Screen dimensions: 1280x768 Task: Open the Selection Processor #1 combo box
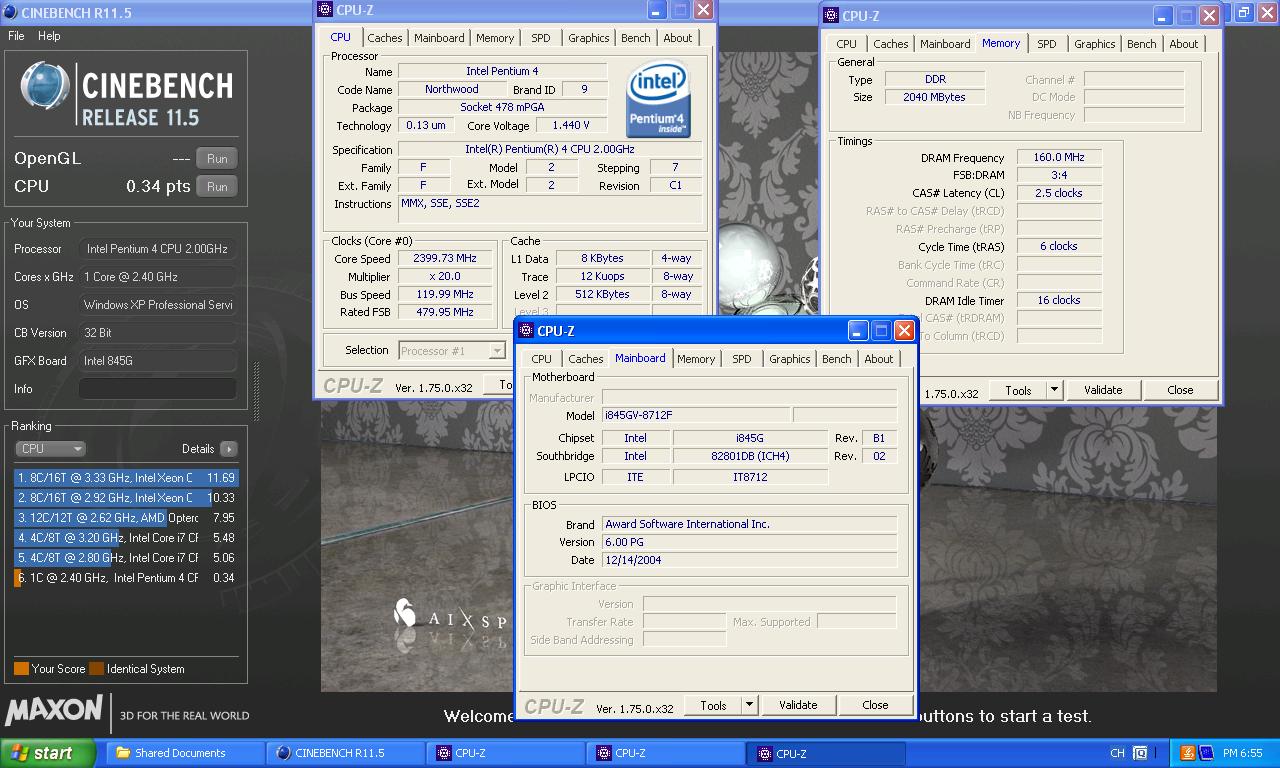[x=452, y=350]
